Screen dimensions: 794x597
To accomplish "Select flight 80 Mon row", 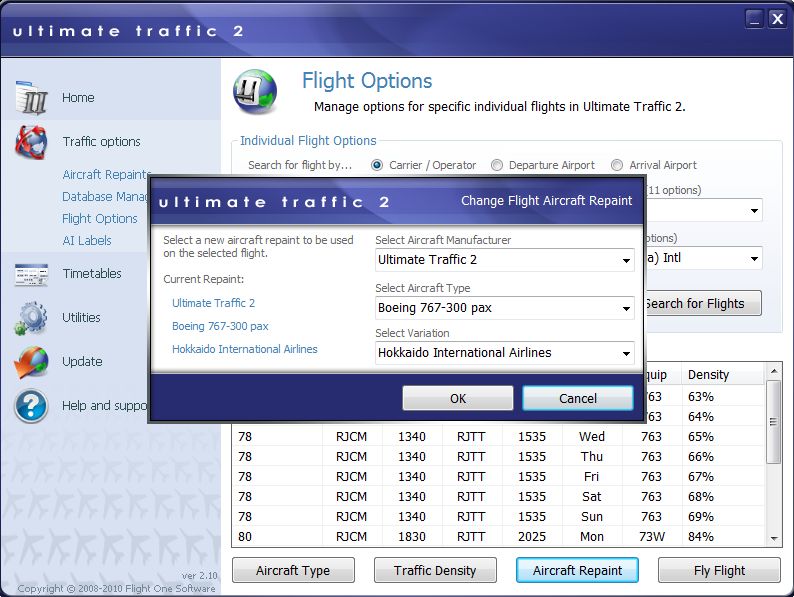I will [x=498, y=536].
